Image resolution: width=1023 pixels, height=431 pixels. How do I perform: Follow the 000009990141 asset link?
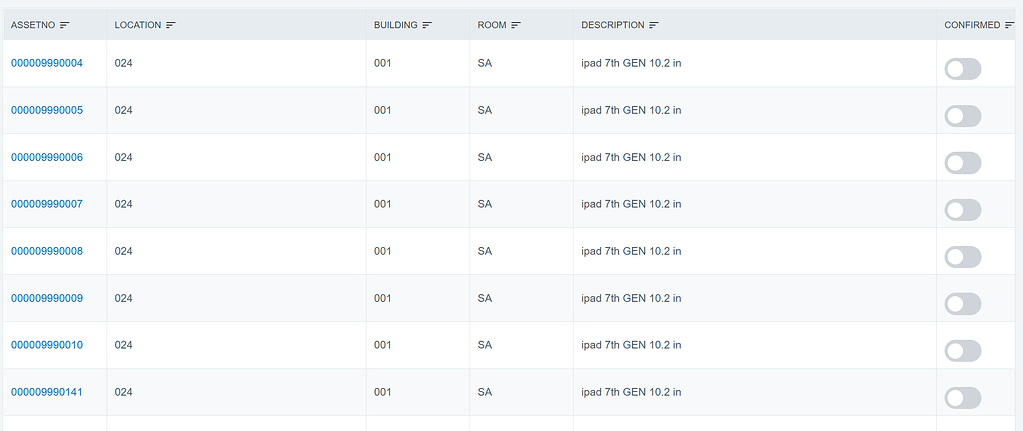(x=47, y=392)
